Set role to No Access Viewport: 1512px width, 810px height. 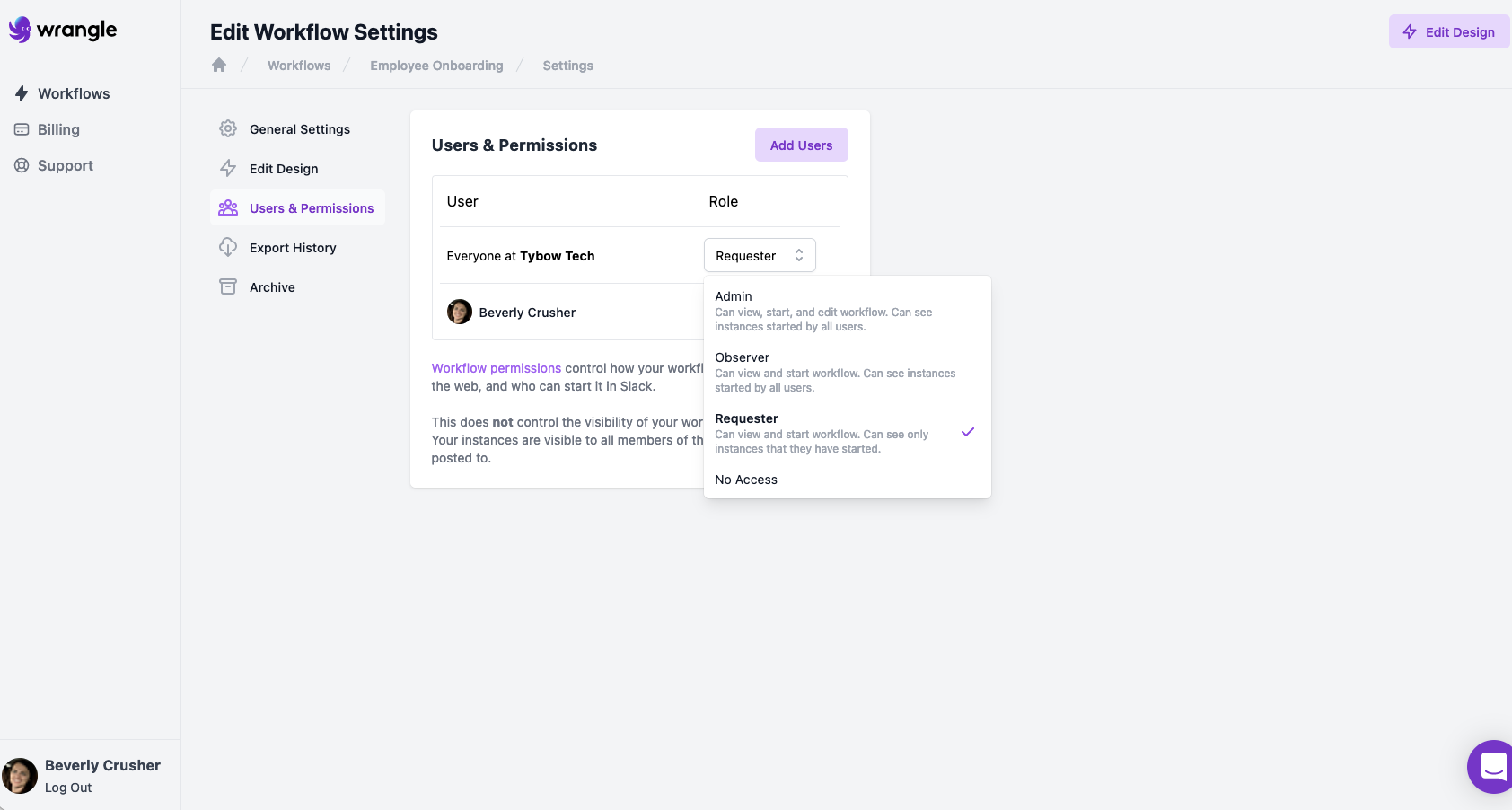tap(745, 479)
